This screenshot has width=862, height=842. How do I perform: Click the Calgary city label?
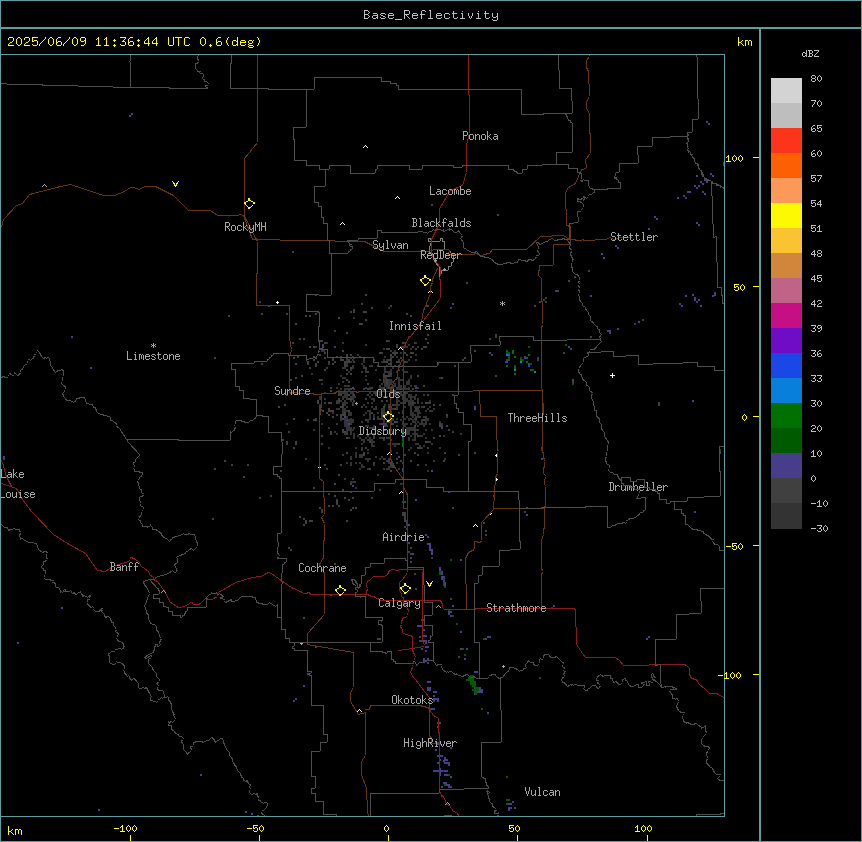coord(399,603)
